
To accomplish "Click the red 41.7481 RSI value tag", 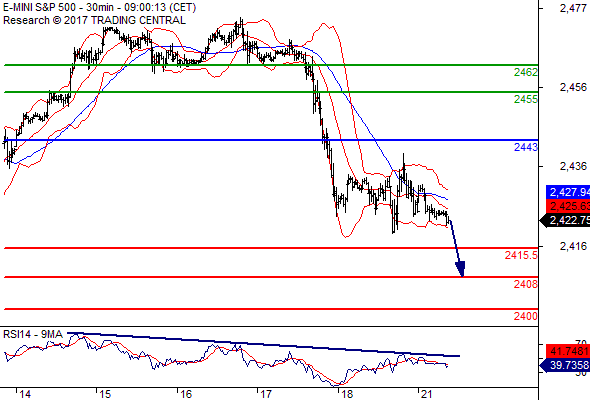I will (x=568, y=351).
